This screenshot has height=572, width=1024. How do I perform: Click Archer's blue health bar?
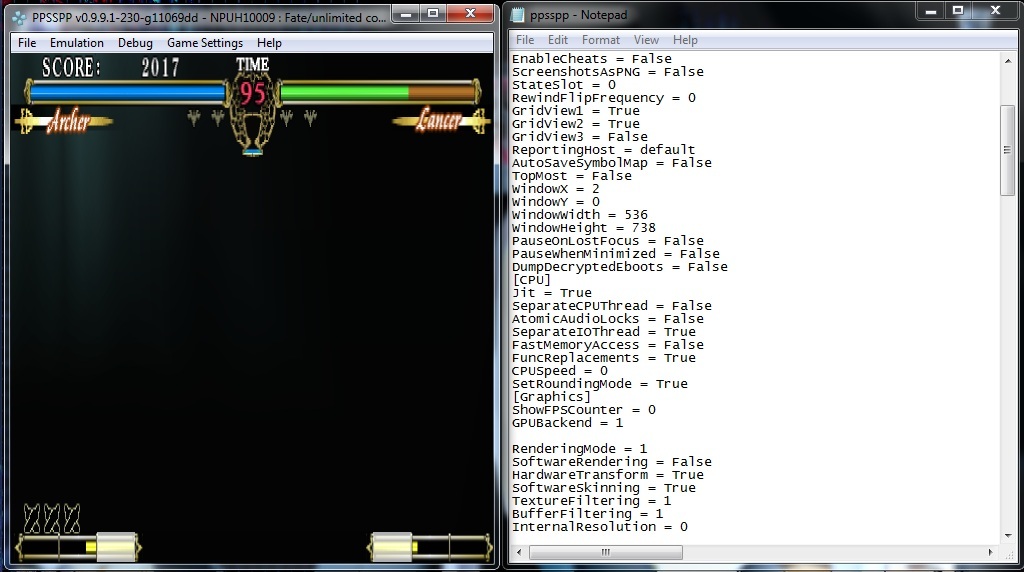[127, 93]
